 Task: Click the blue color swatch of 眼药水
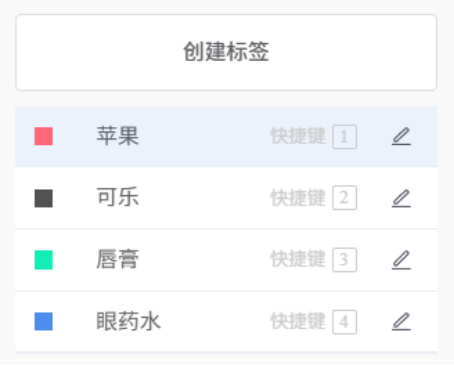tap(44, 321)
